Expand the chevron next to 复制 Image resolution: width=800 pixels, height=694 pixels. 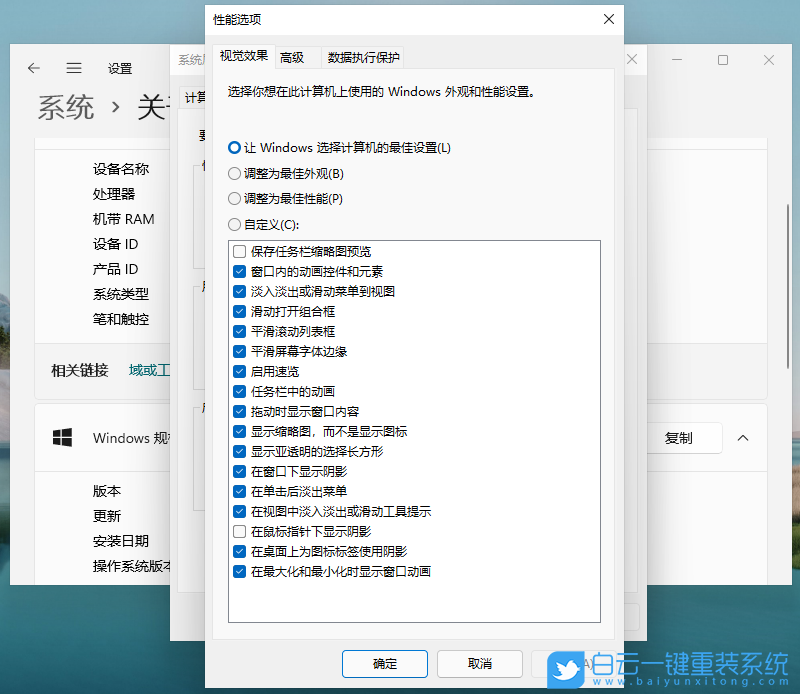click(x=744, y=438)
